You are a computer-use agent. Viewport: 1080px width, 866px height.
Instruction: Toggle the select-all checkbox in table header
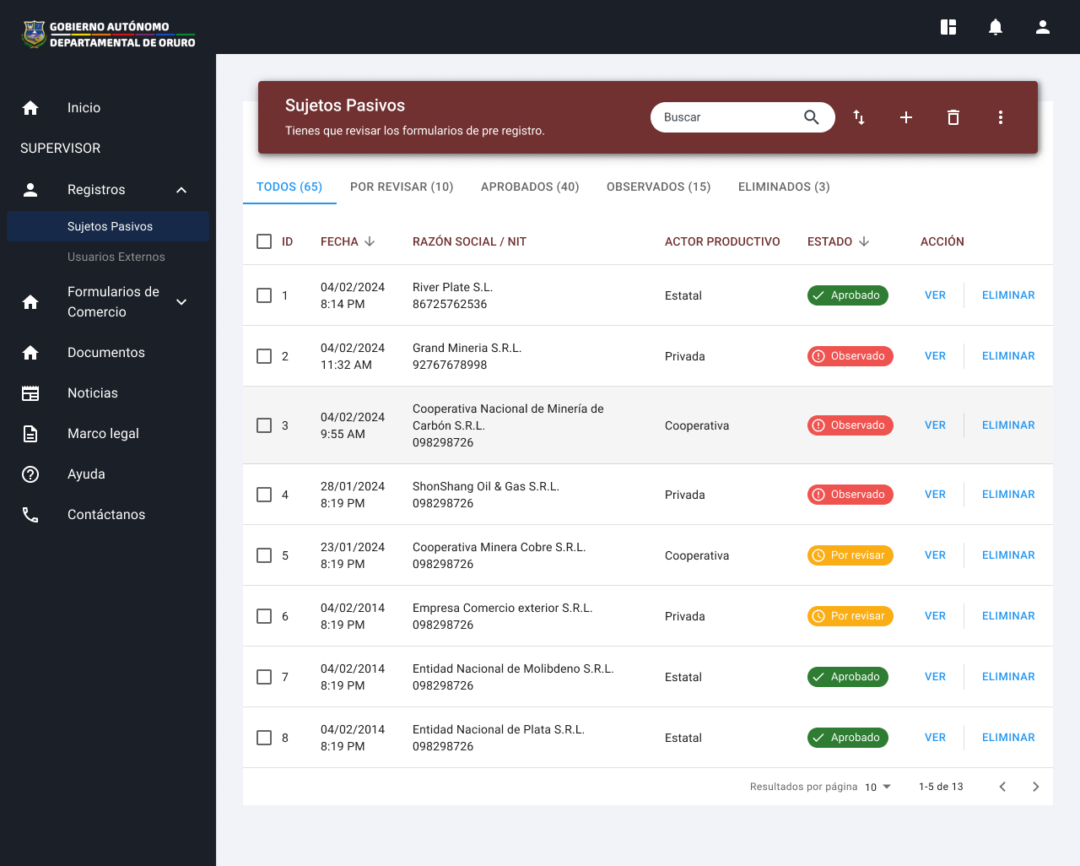[x=264, y=242]
